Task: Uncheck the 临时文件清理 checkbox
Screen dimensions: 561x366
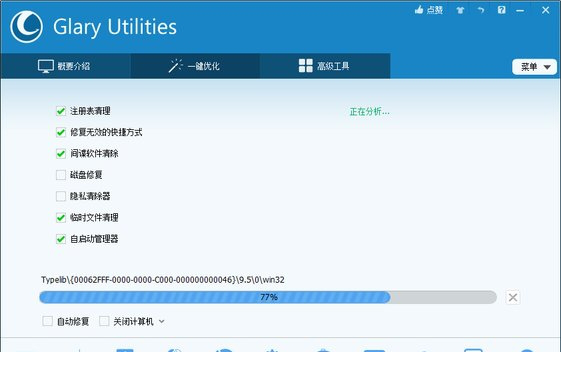Action: tap(61, 218)
